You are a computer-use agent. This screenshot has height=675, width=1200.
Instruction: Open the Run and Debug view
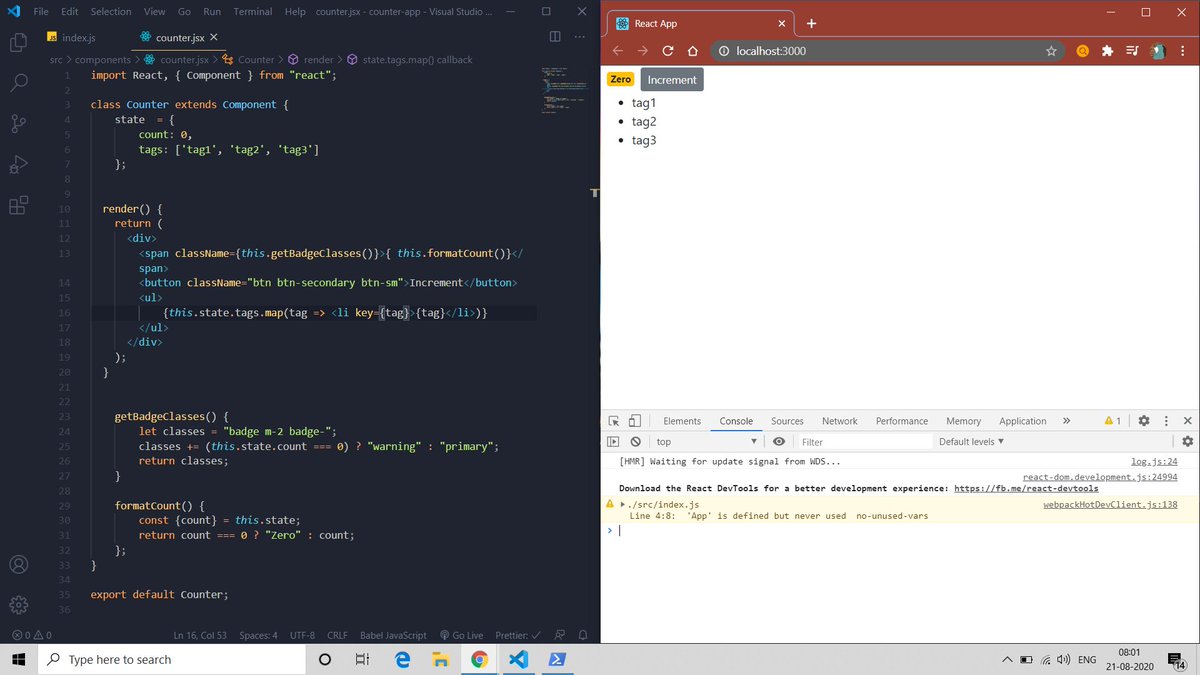point(18,164)
